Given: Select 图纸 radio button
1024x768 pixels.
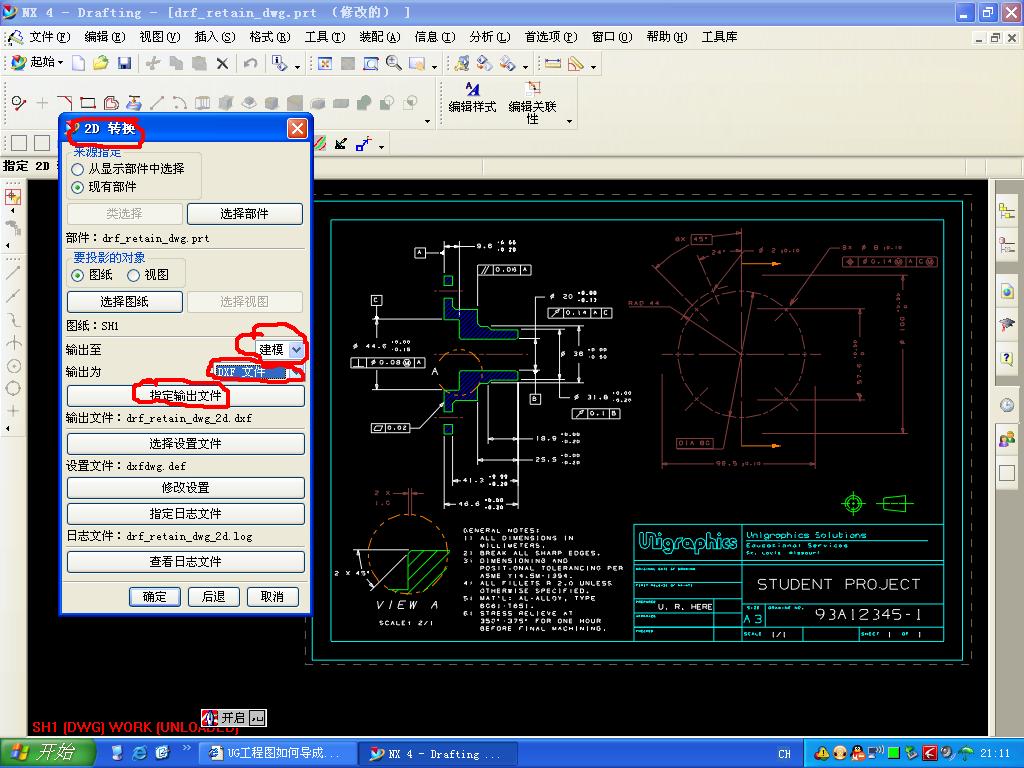Looking at the screenshot, I should tap(77, 276).
